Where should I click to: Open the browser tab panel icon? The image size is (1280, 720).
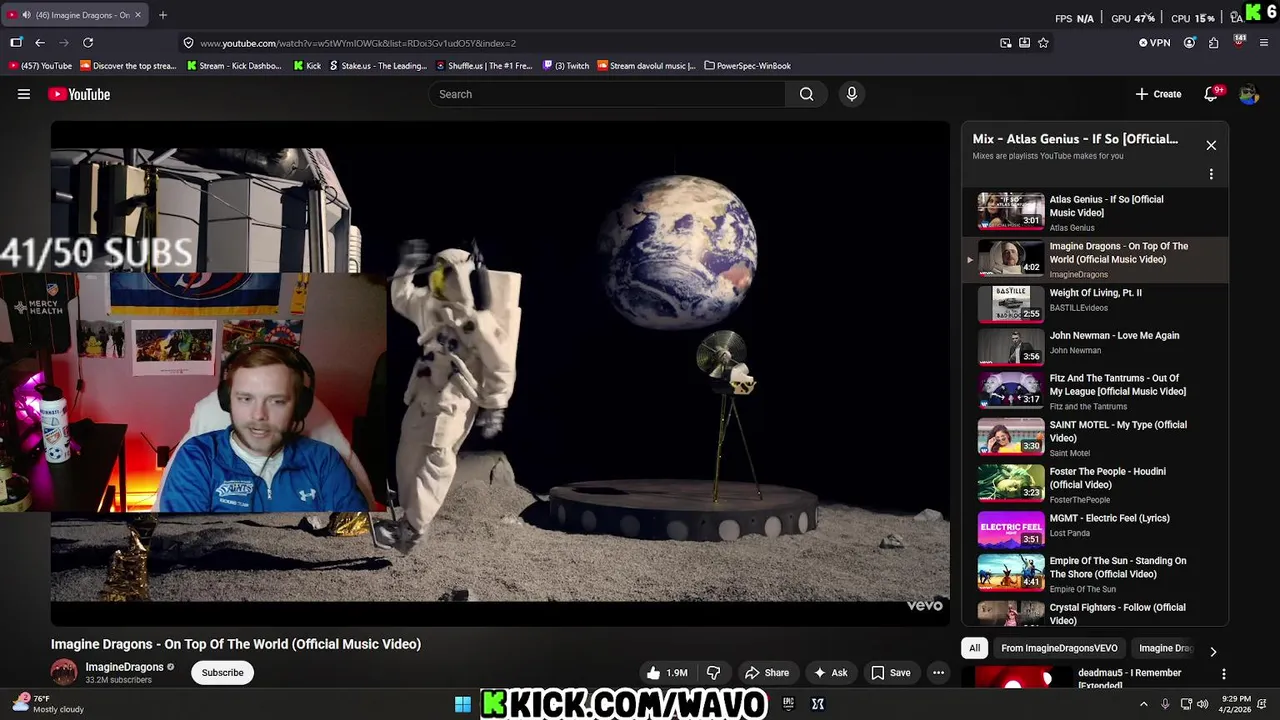click(16, 43)
